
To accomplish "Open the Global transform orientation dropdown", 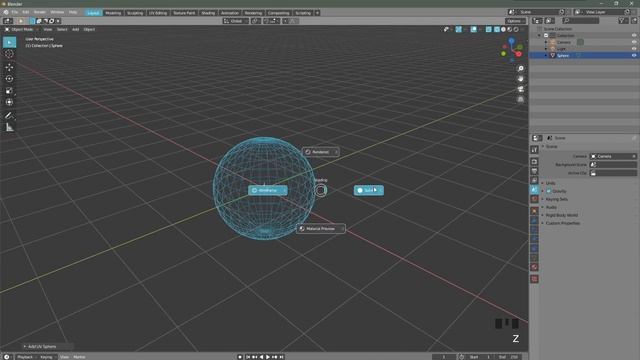I will click(x=236, y=21).
